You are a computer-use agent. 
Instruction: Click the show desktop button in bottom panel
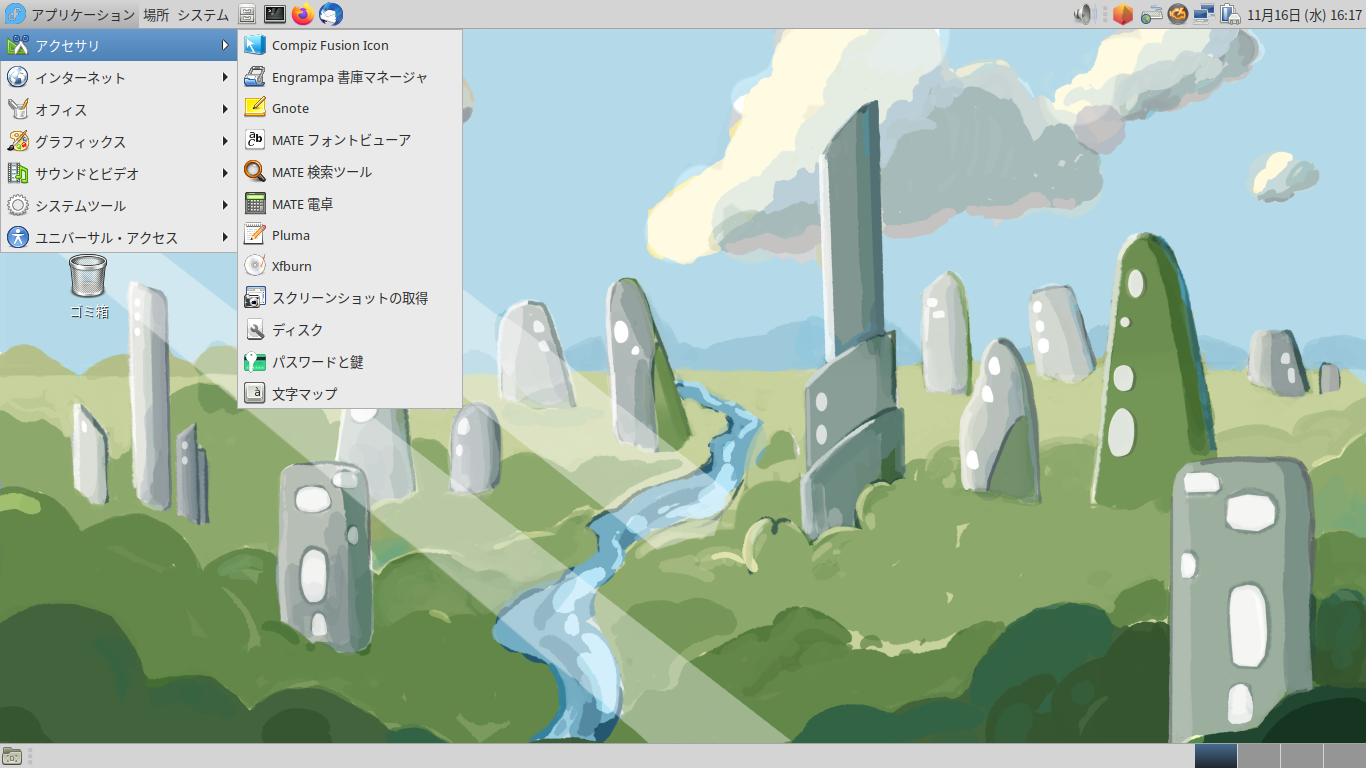[12, 756]
